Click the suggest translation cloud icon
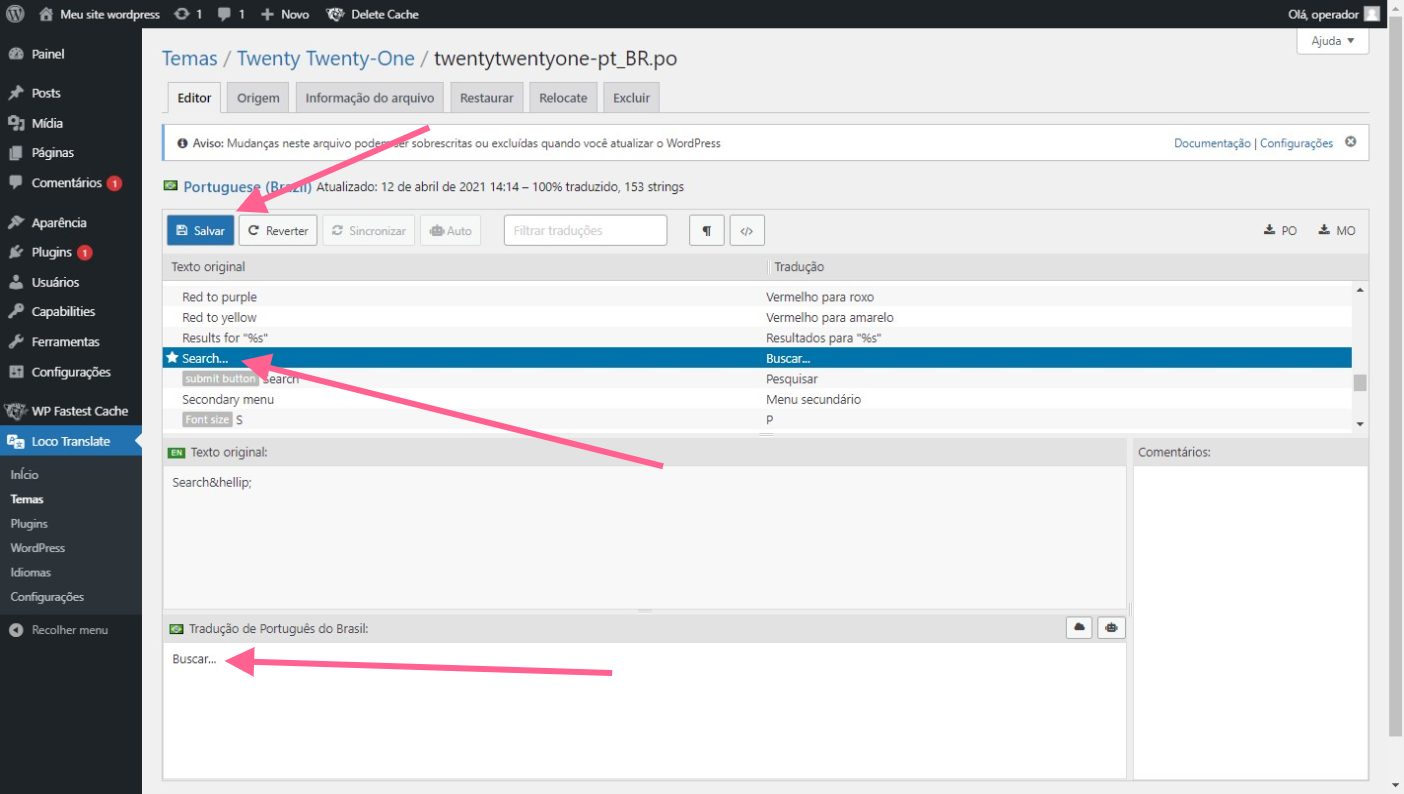The height and width of the screenshot is (794, 1404). coord(1079,628)
